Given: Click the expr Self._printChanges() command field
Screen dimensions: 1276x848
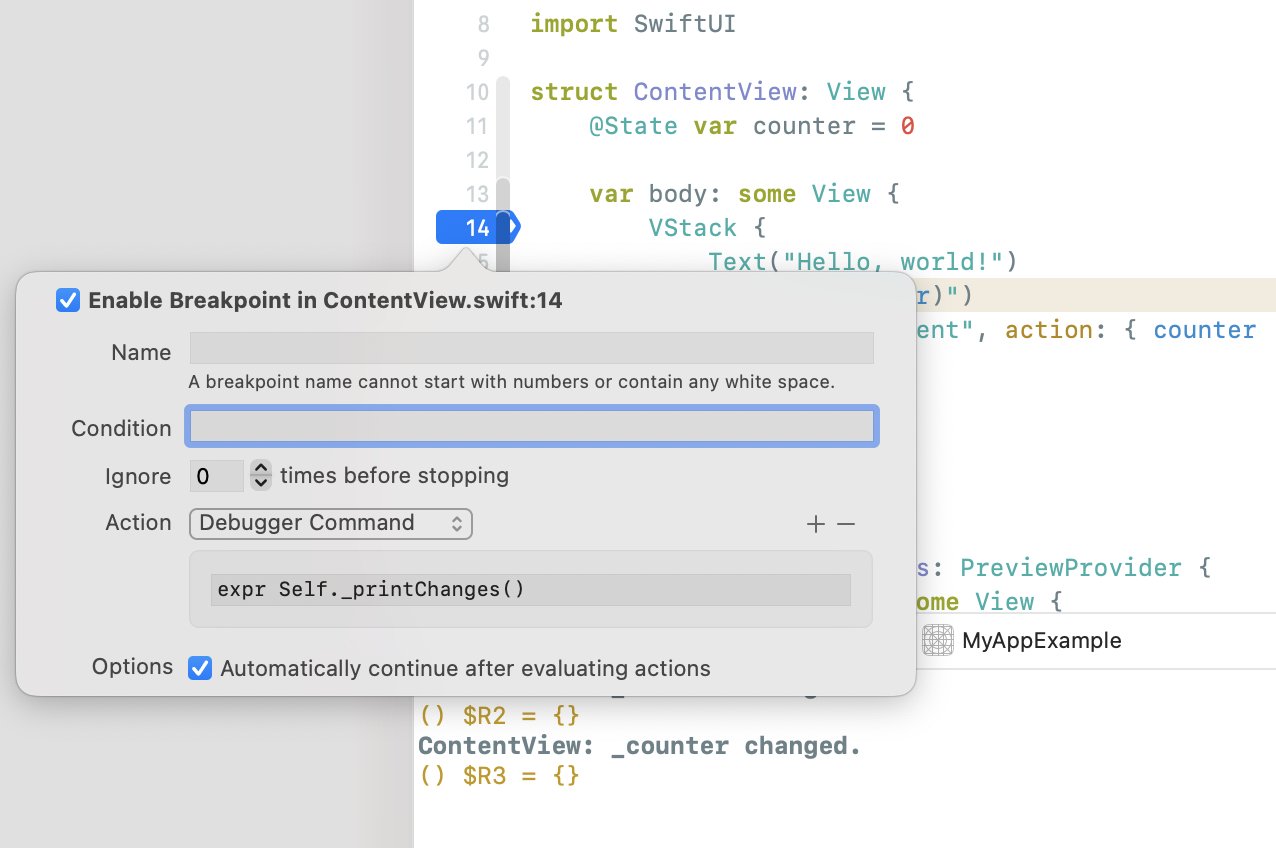Looking at the screenshot, I should click(531, 589).
